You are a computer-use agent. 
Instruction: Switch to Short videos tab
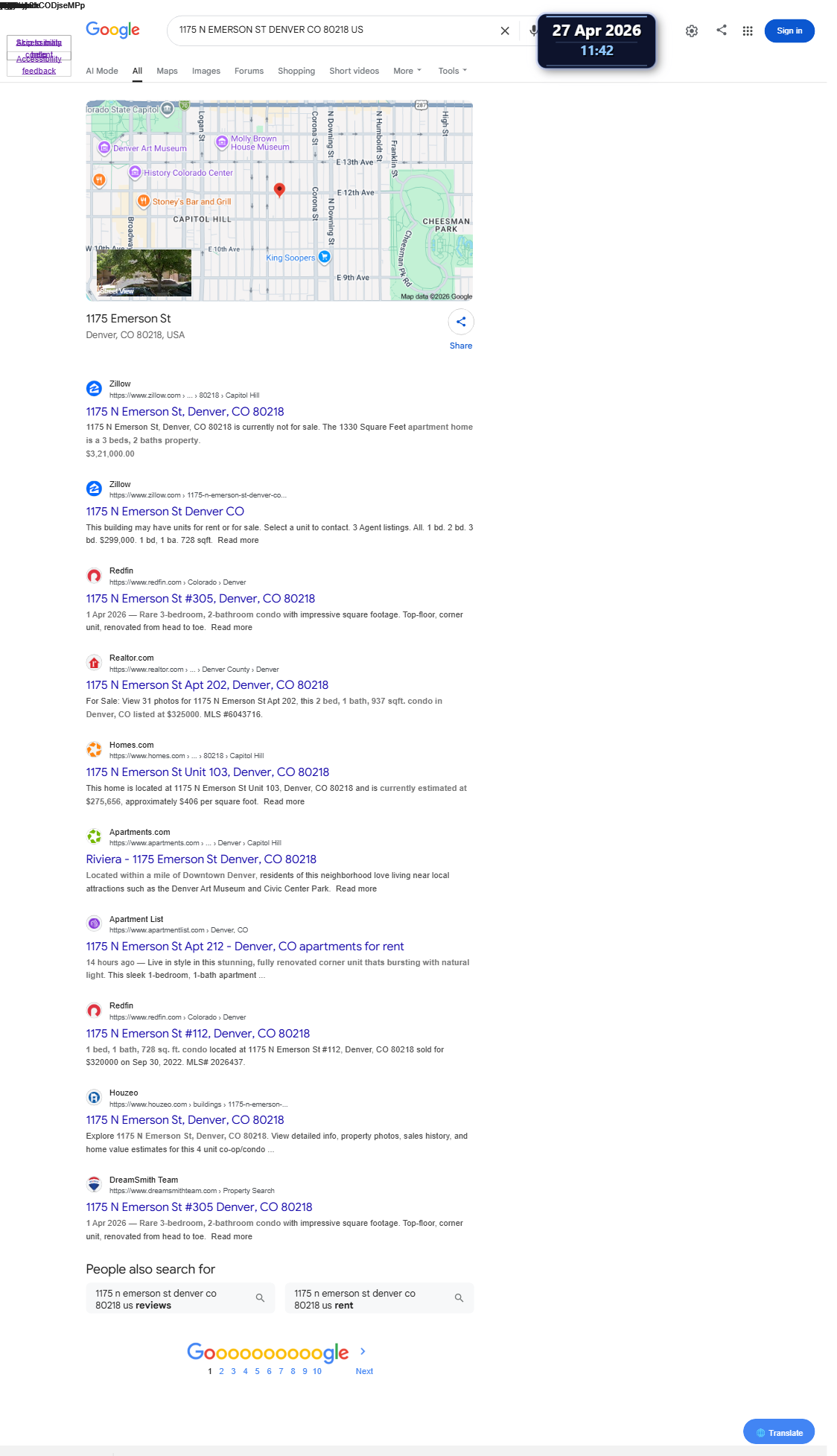[354, 71]
